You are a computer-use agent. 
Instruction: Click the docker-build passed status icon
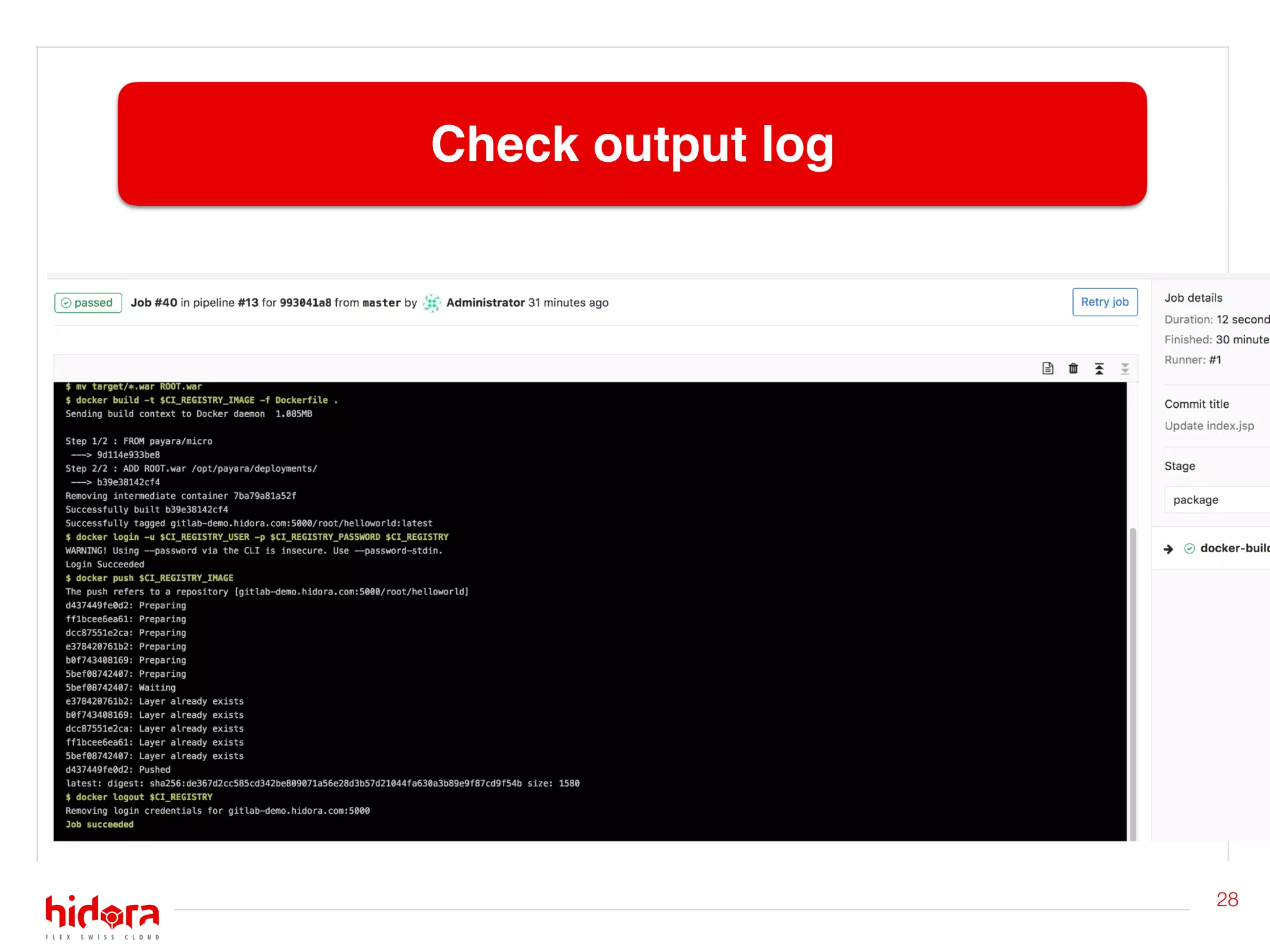point(1189,549)
